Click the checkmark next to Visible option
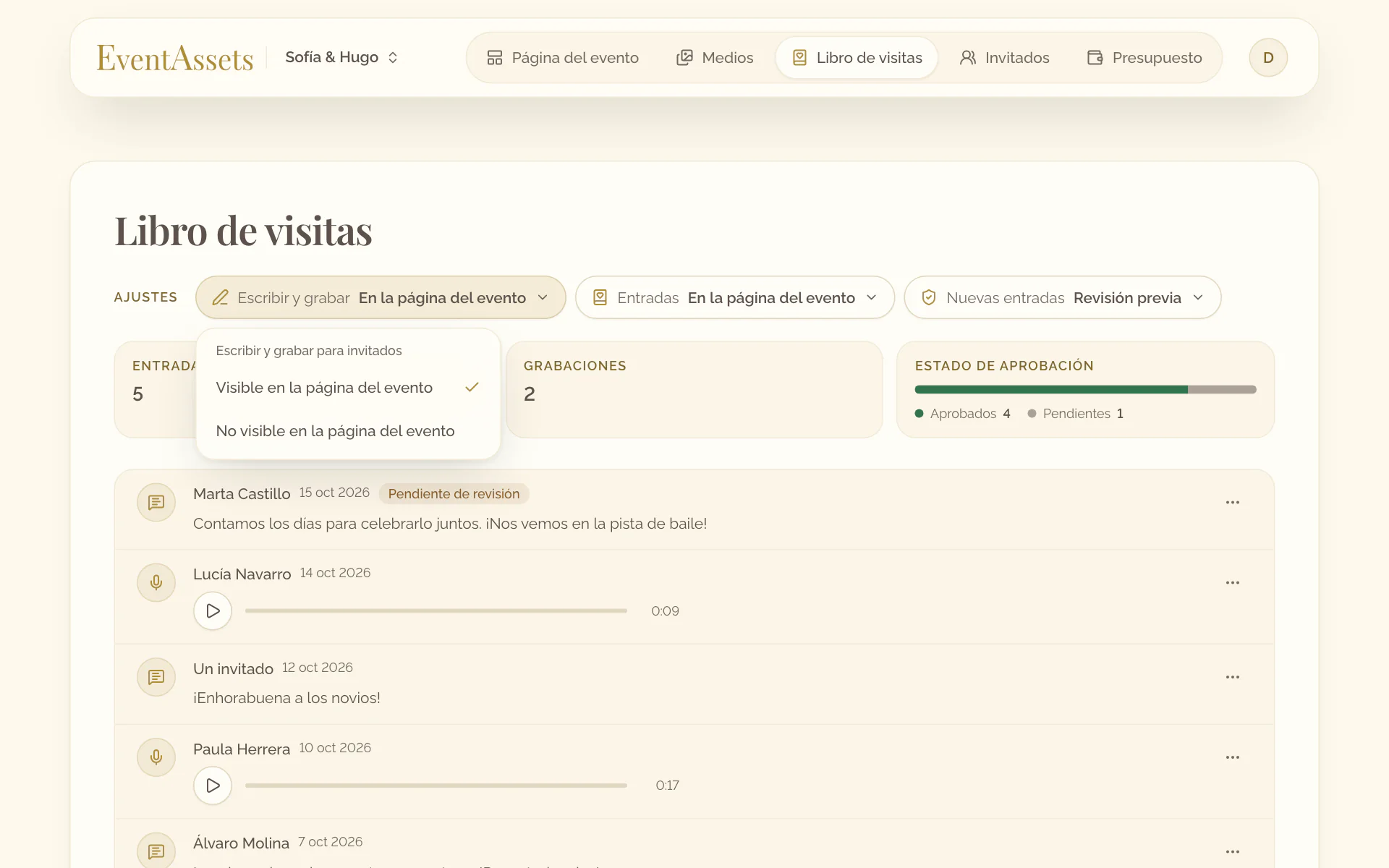The width and height of the screenshot is (1389, 868). [x=472, y=388]
